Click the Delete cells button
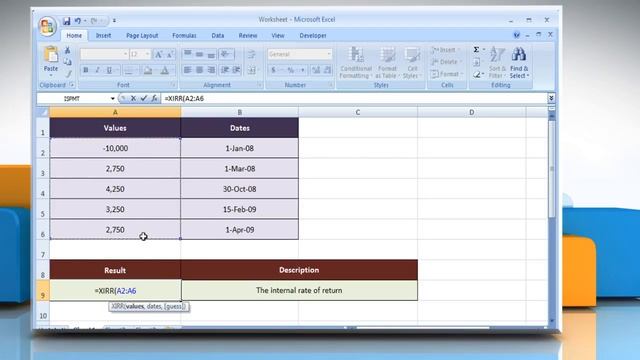This screenshot has height=360, width=640. (446, 62)
